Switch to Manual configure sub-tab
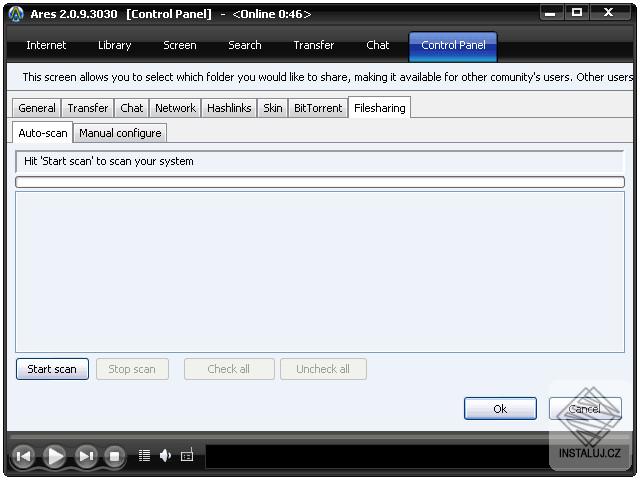Screen dimensions: 640x480 [x=120, y=133]
